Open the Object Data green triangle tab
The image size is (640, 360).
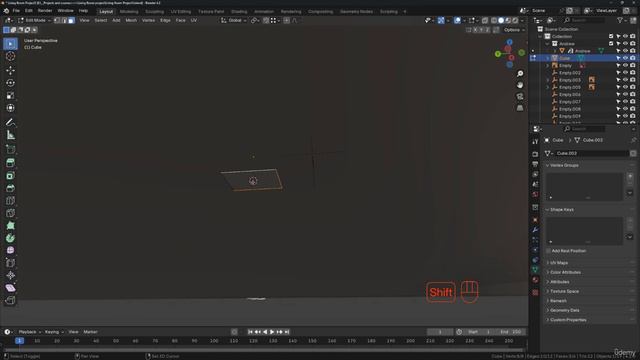pyautogui.click(x=535, y=270)
